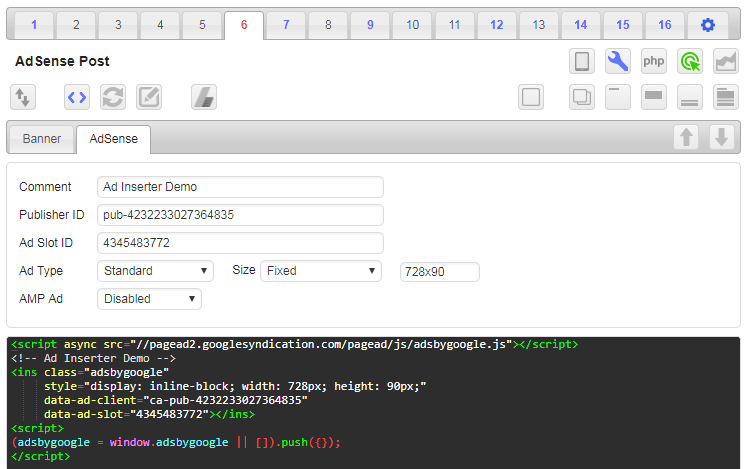Switch to block tab 4
Screen dimensions: 746x469
(160, 25)
